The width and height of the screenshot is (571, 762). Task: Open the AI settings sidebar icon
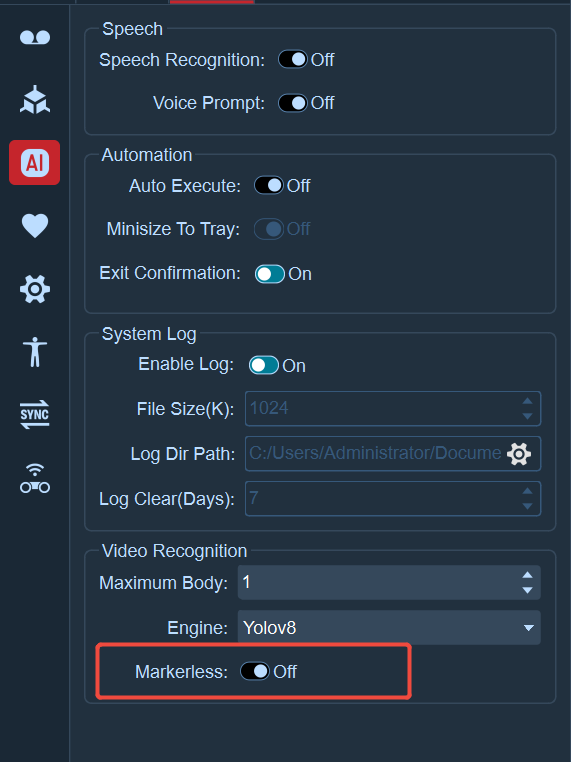point(35,162)
